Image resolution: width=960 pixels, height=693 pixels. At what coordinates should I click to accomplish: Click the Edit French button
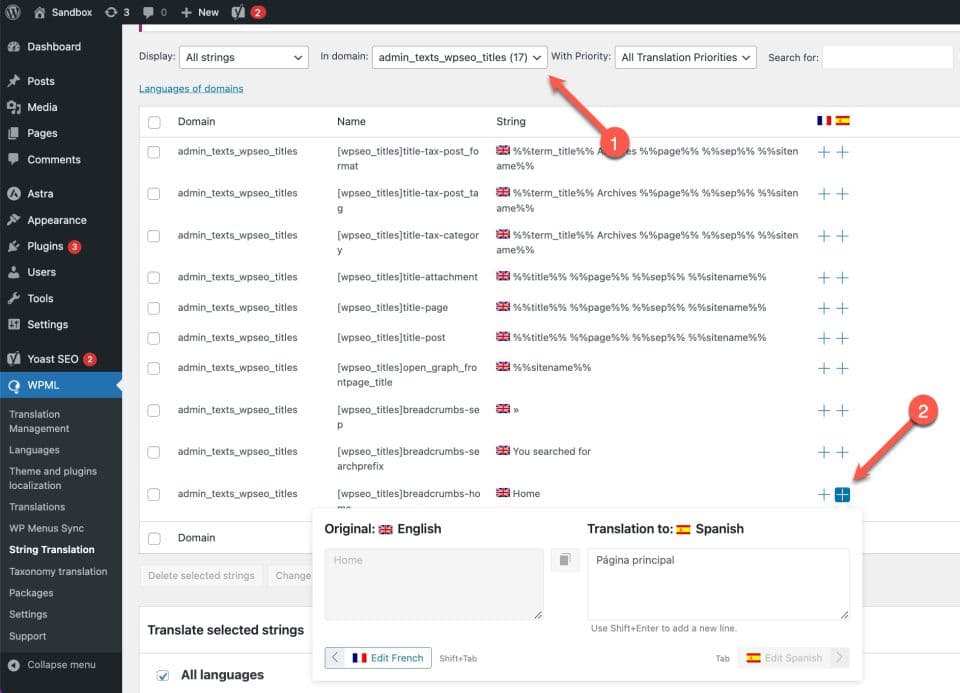tap(378, 658)
